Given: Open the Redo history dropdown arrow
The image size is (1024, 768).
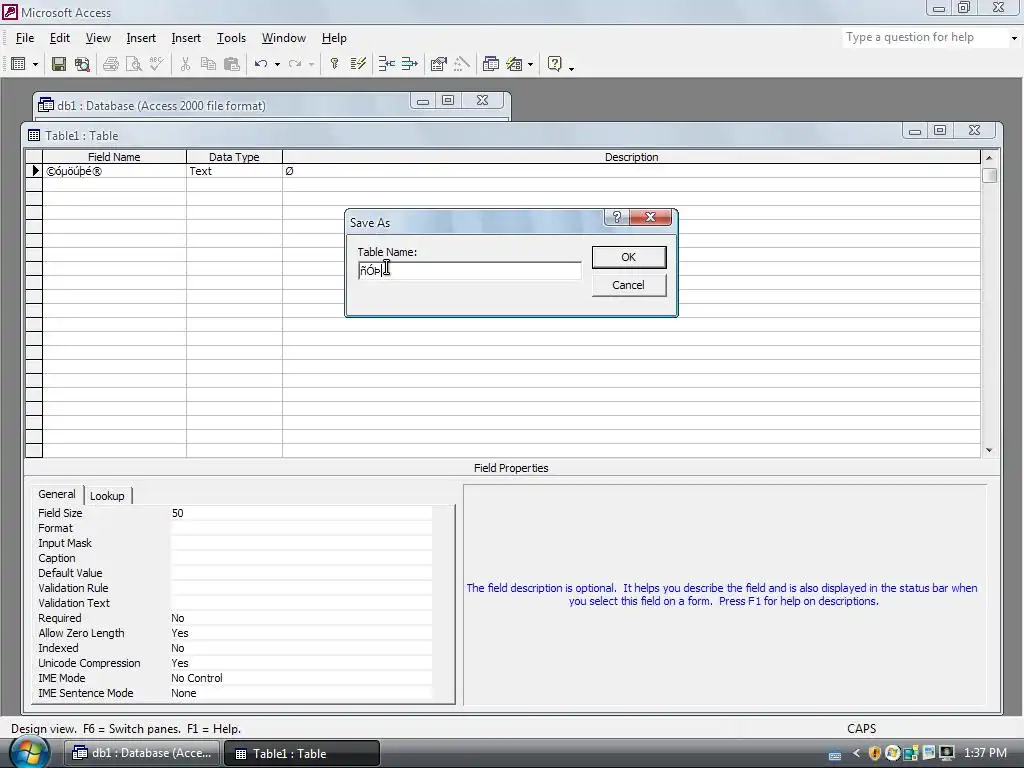Looking at the screenshot, I should pos(312,64).
